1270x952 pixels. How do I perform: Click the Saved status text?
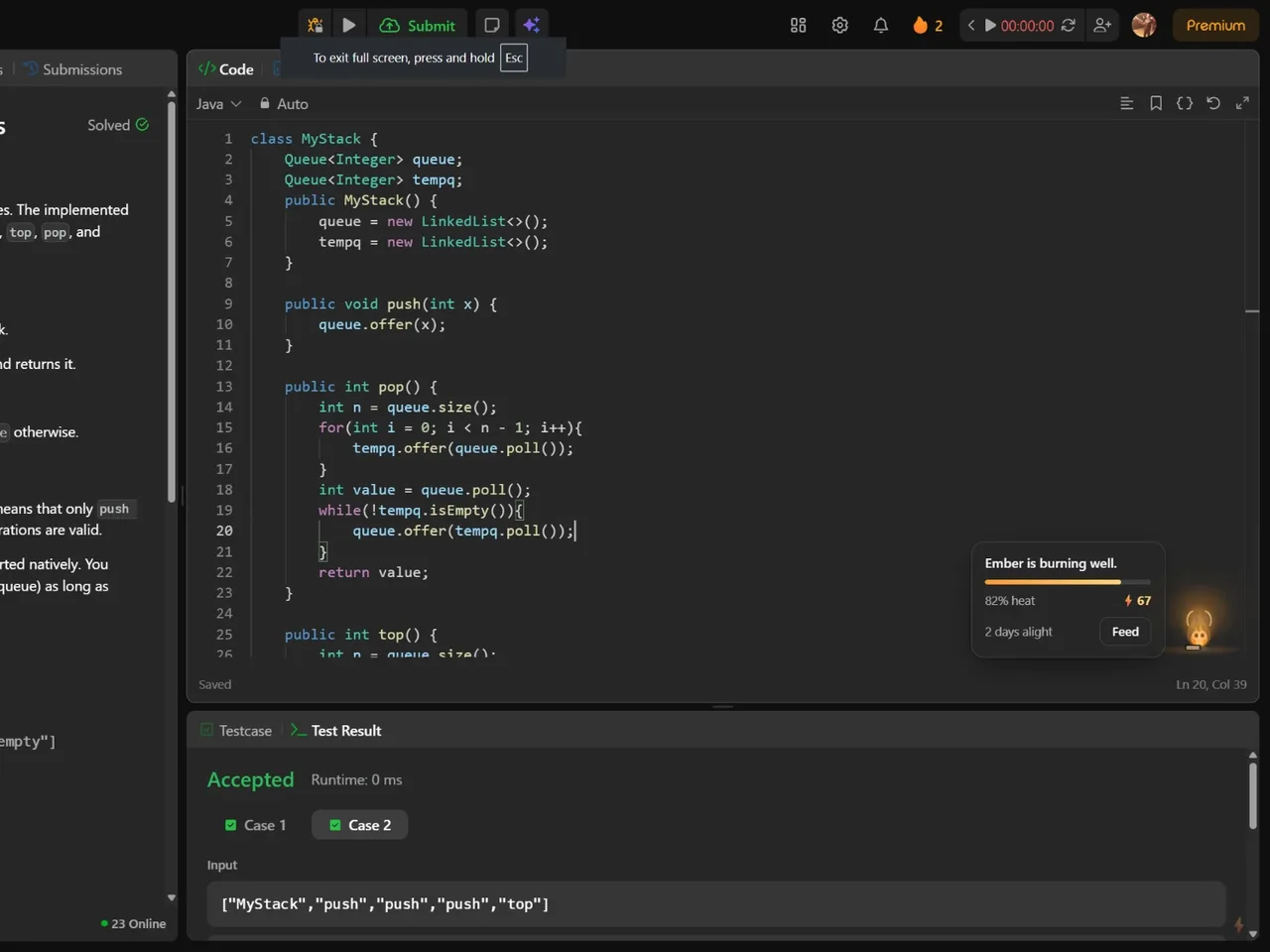(x=214, y=684)
